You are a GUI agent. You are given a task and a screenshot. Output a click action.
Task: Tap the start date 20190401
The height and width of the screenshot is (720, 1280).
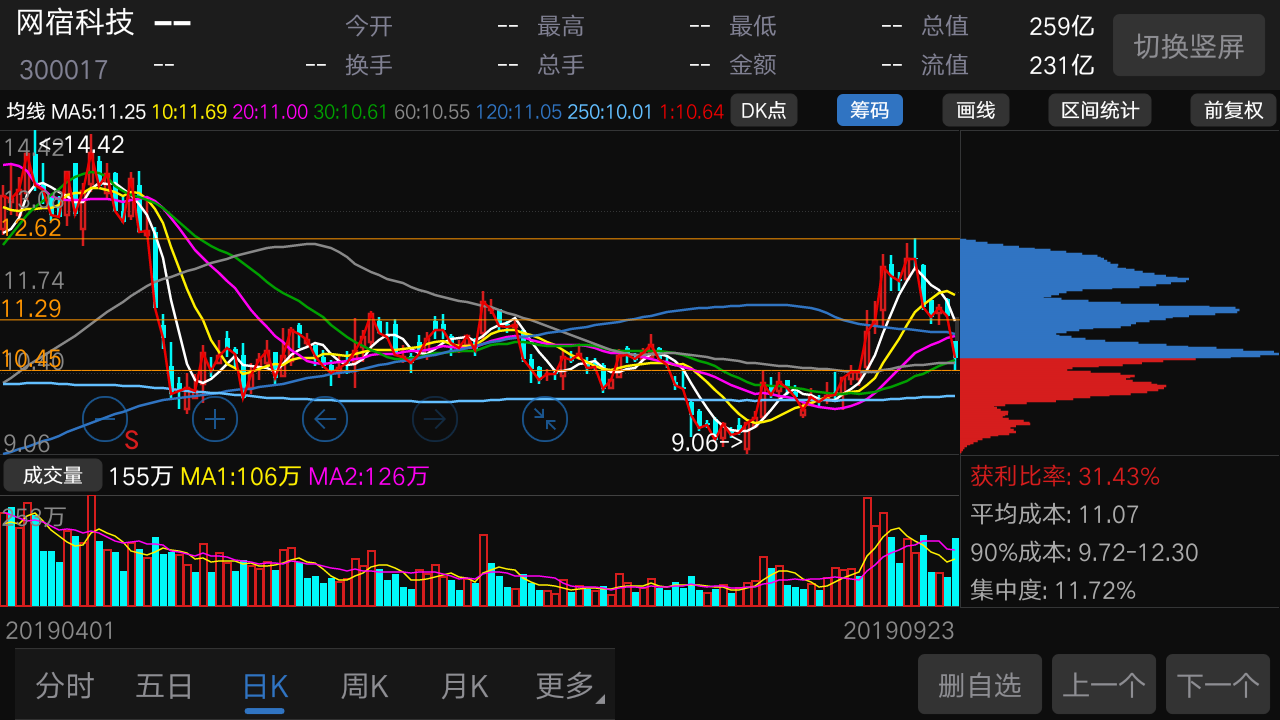click(61, 631)
